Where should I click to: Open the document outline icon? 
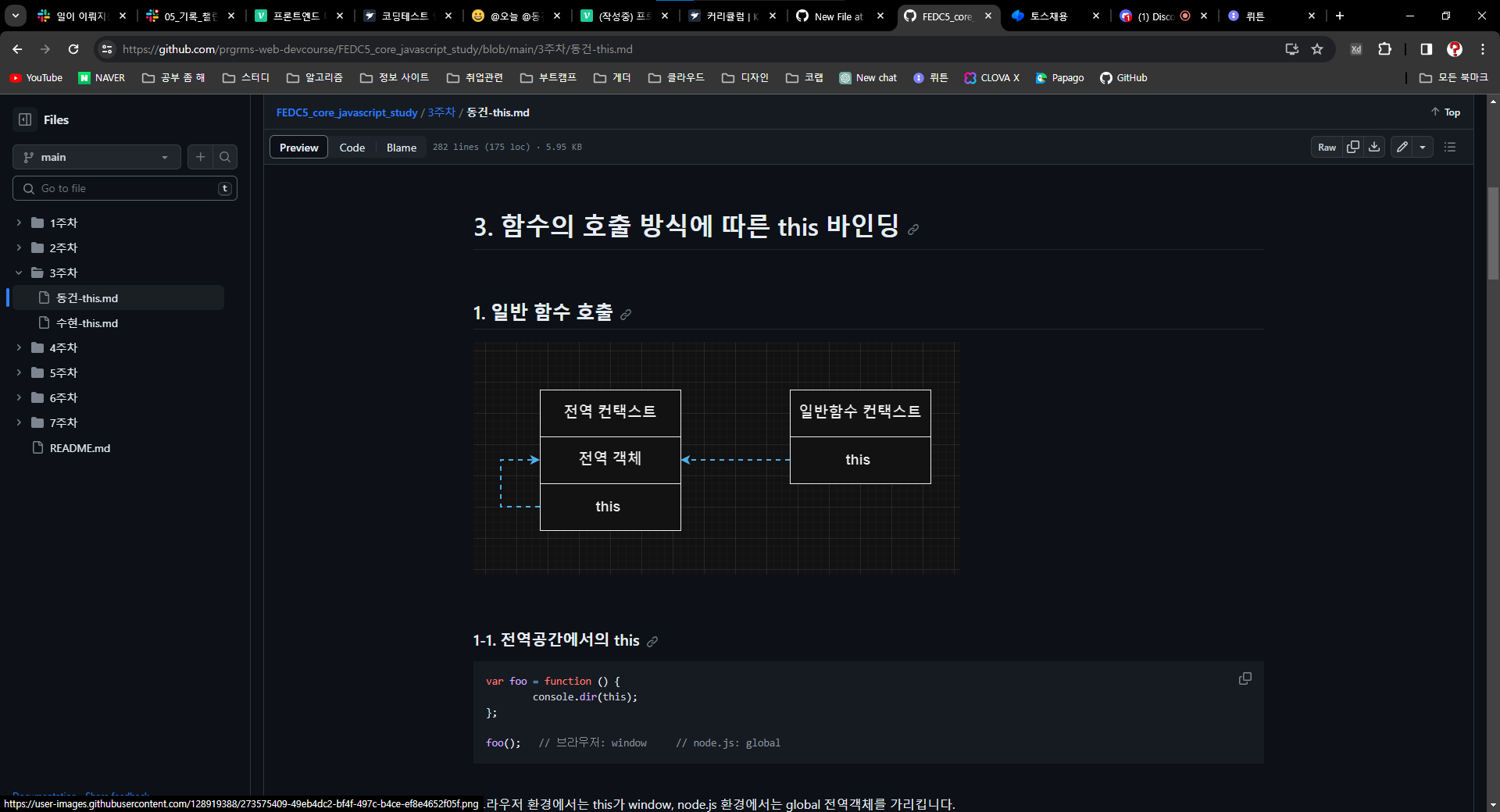click(x=1450, y=147)
